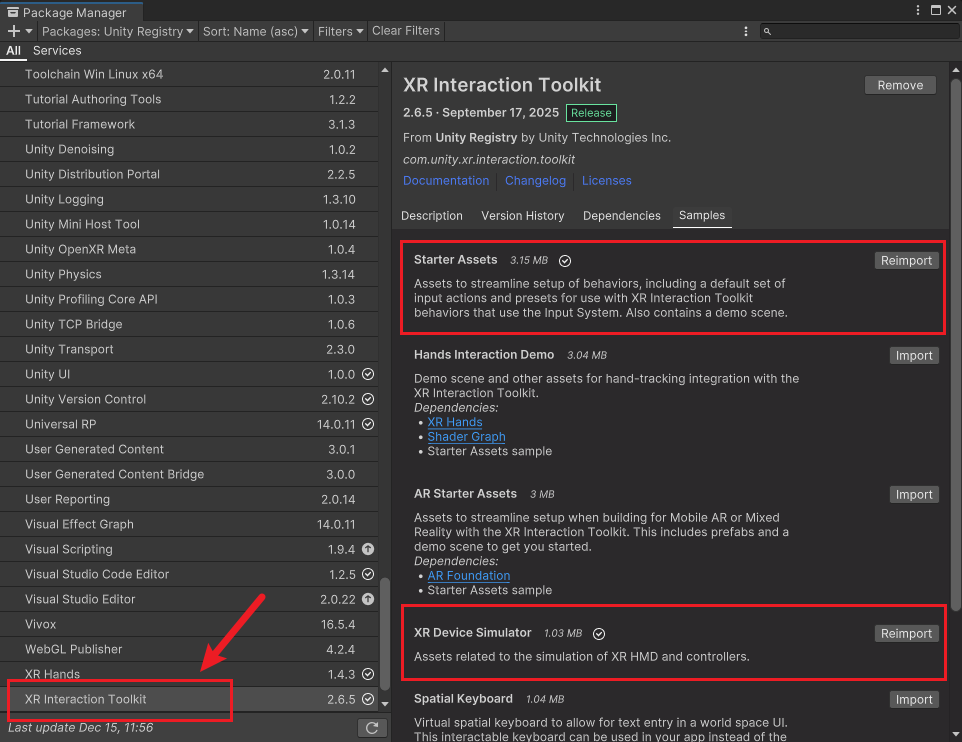The image size is (962, 742).
Task: Select the Unity Denoising package
Action: click(189, 149)
